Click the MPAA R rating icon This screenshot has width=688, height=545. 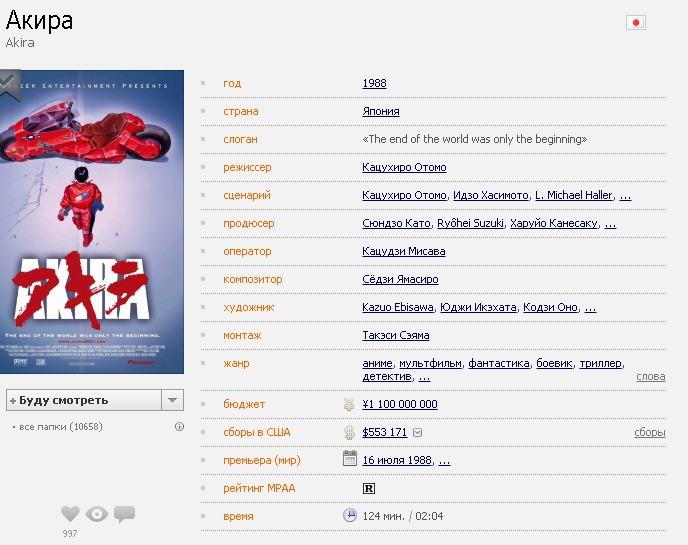coord(368,488)
